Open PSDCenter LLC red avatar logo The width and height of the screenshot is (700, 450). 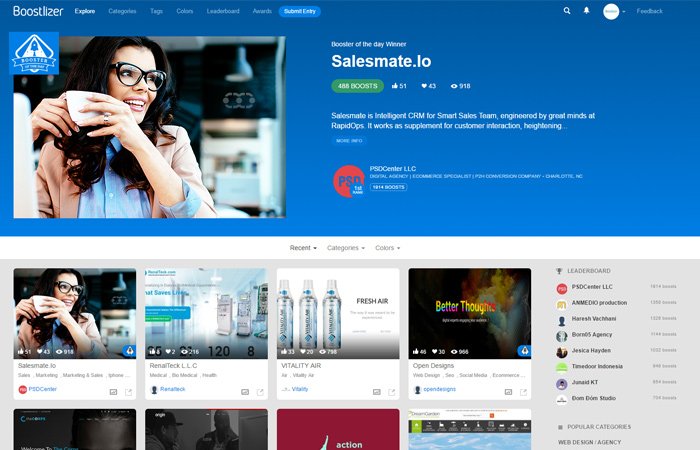point(349,181)
